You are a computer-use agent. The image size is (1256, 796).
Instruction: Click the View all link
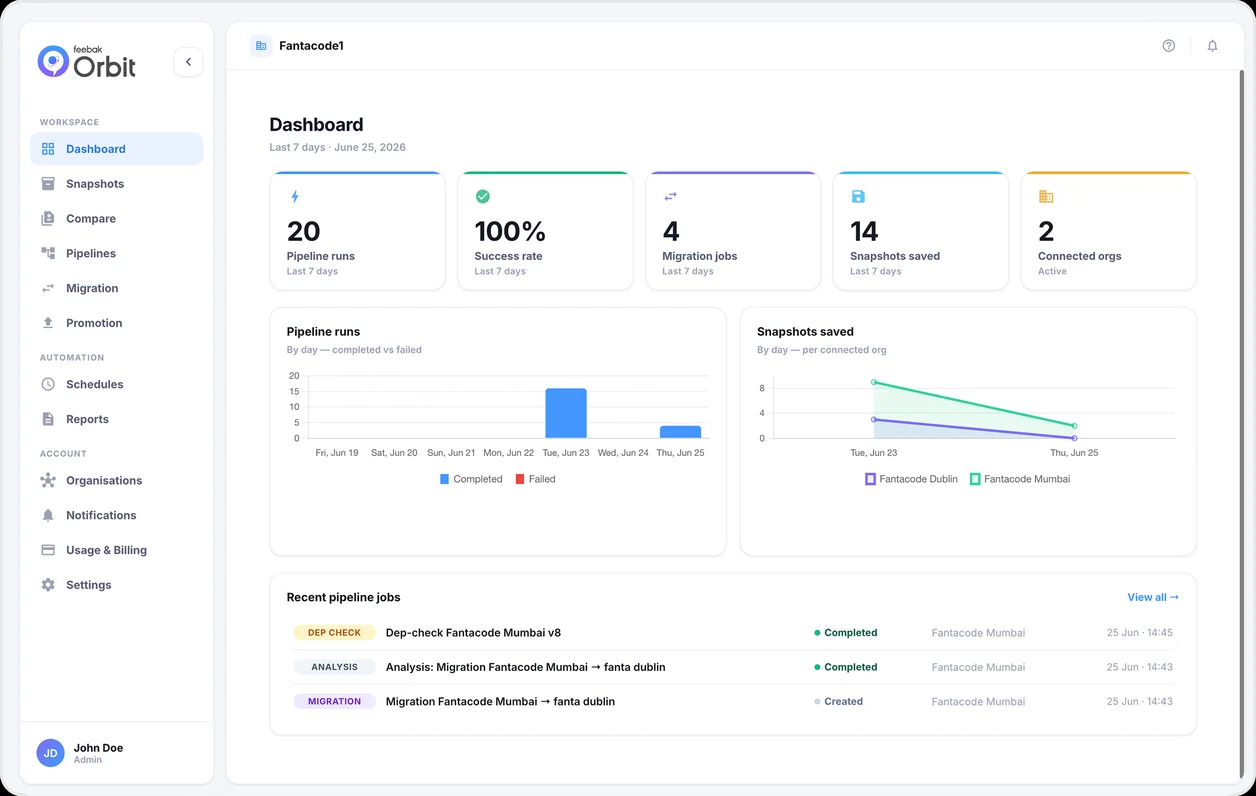[x=1153, y=597]
